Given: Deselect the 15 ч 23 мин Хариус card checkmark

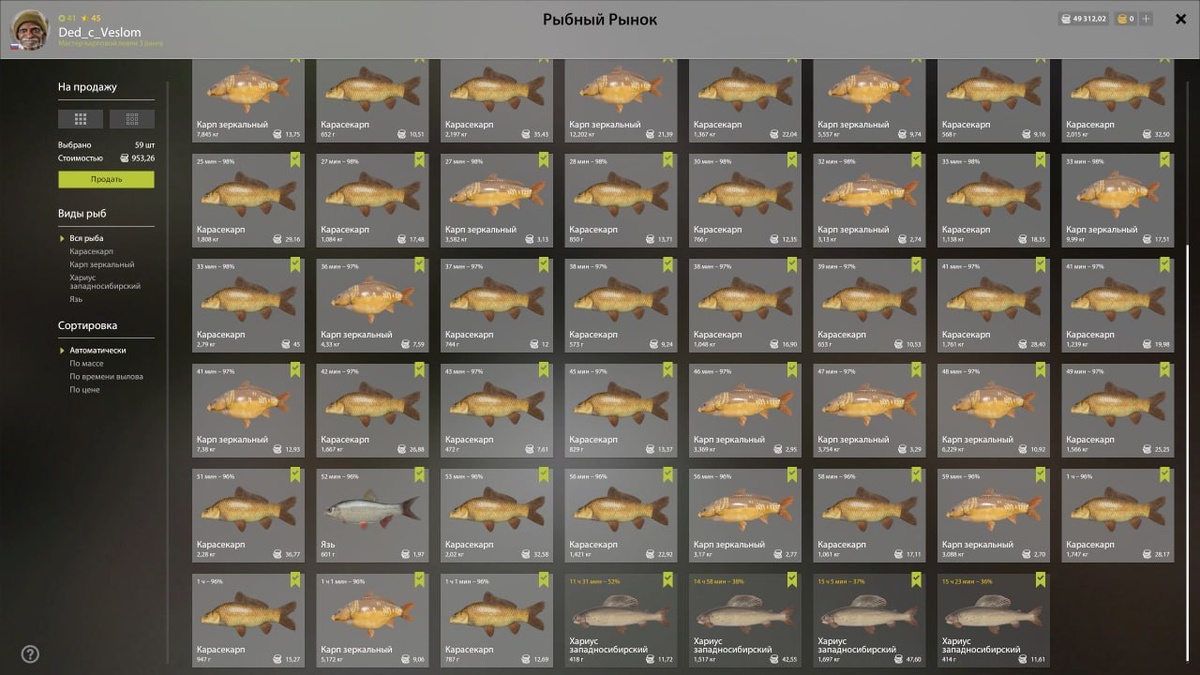Looking at the screenshot, I should [1040, 580].
